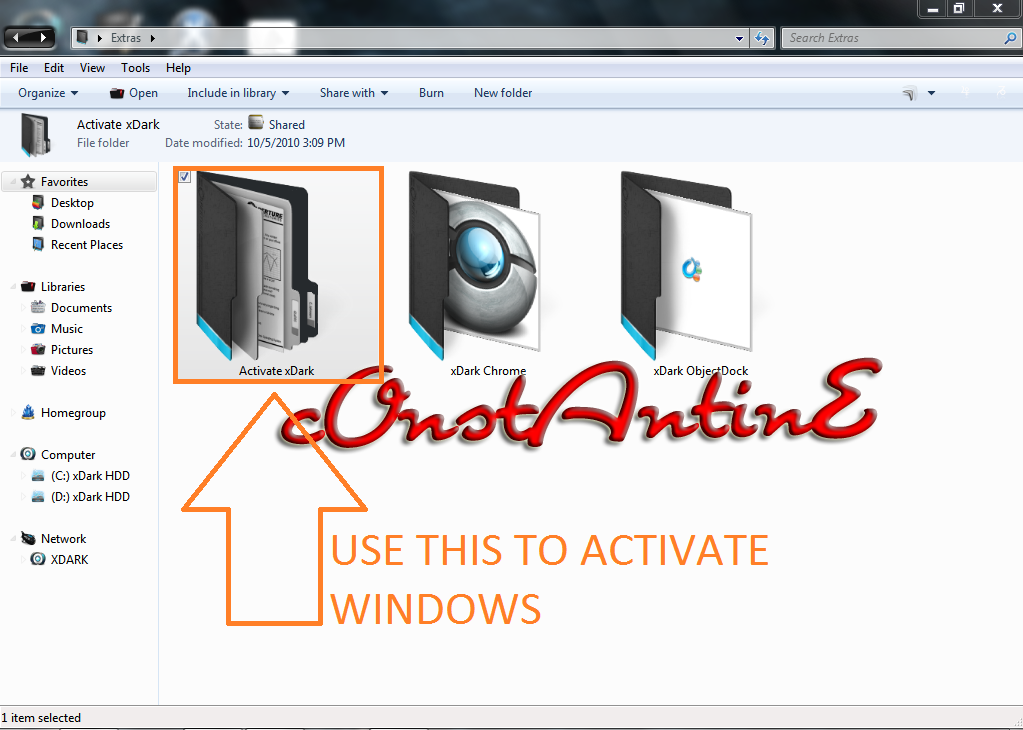Collapse the Network tree group
Screen dimensions: 1023x730
tap(13, 539)
